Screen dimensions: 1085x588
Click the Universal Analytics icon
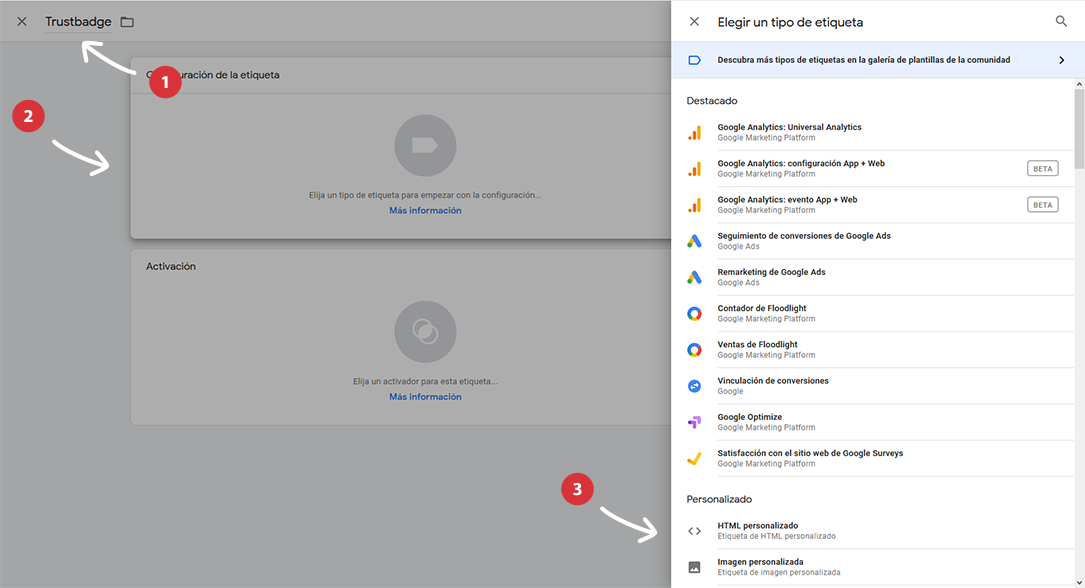pos(694,132)
